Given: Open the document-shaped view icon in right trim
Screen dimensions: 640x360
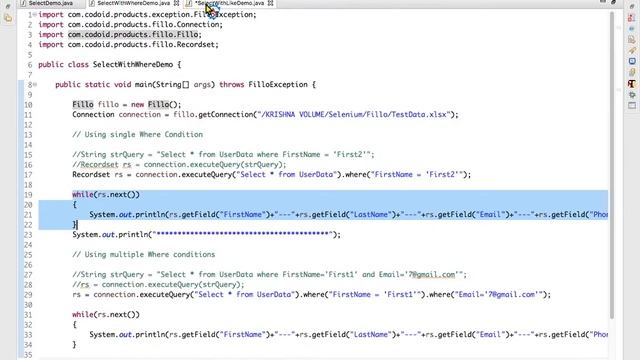Looking at the screenshot, I should click(x=632, y=40).
